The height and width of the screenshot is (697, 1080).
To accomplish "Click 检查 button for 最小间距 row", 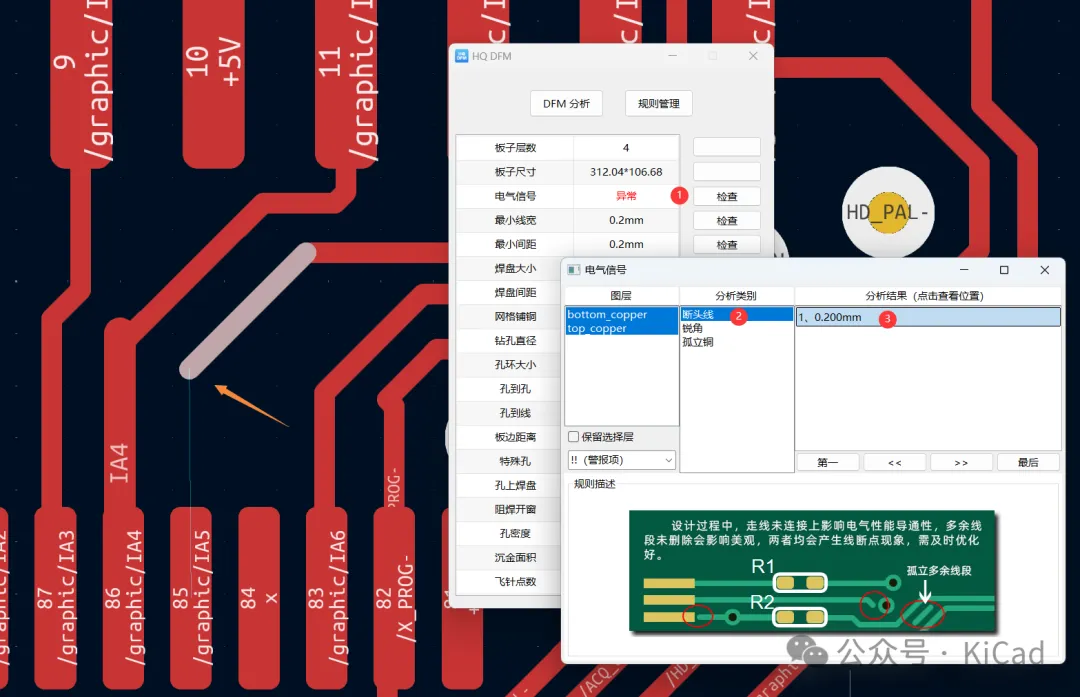I will coord(727,245).
